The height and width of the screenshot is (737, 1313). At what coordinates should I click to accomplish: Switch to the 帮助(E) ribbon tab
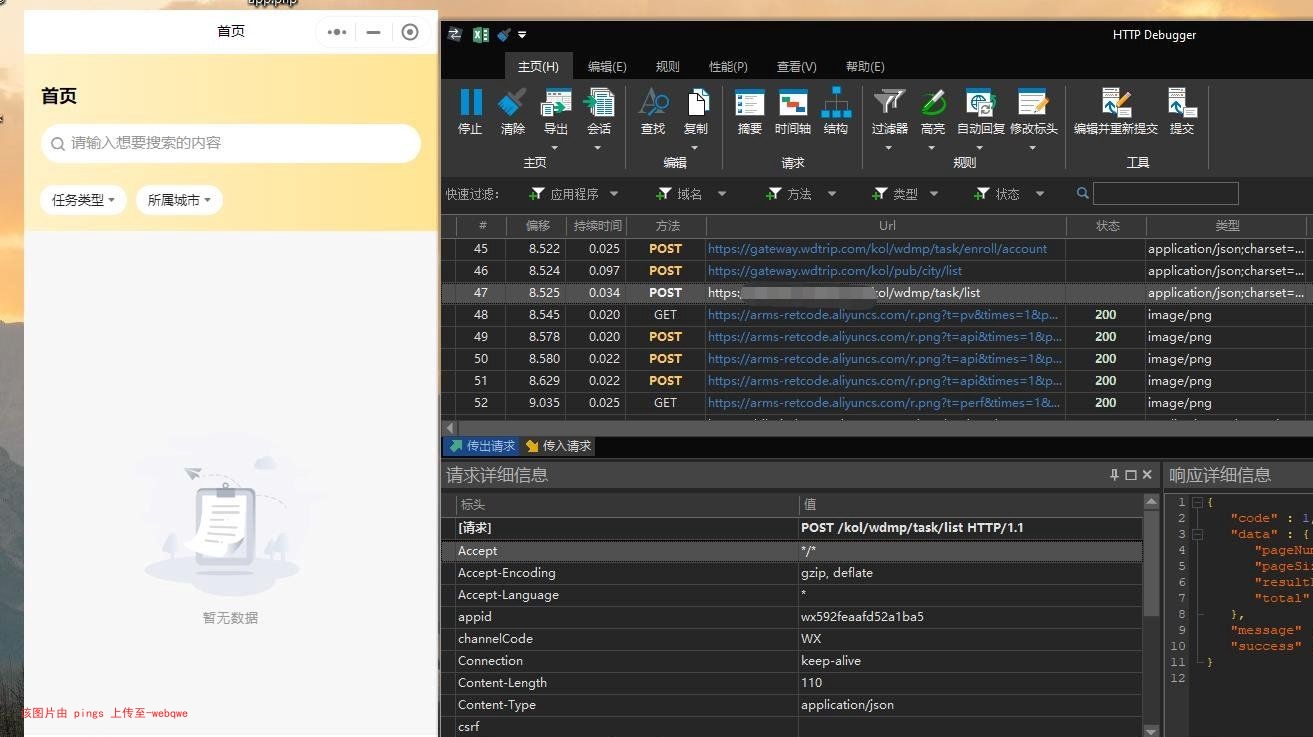(865, 66)
